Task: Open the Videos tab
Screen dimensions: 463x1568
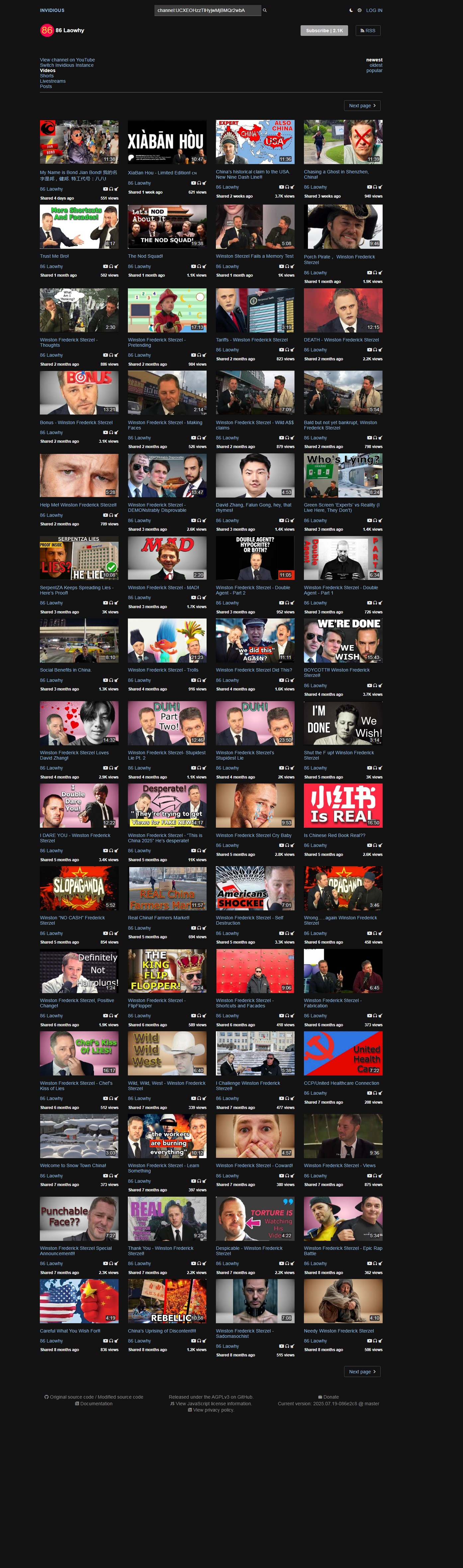Action: [47, 71]
